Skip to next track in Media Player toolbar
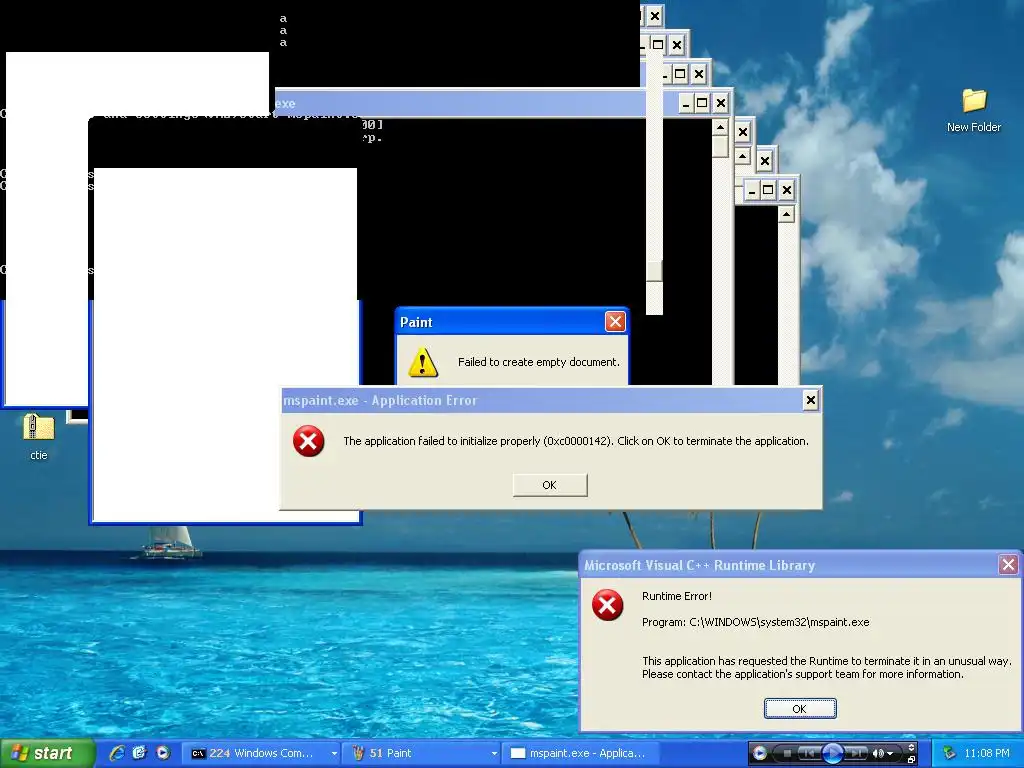The height and width of the screenshot is (768, 1024). click(x=856, y=753)
